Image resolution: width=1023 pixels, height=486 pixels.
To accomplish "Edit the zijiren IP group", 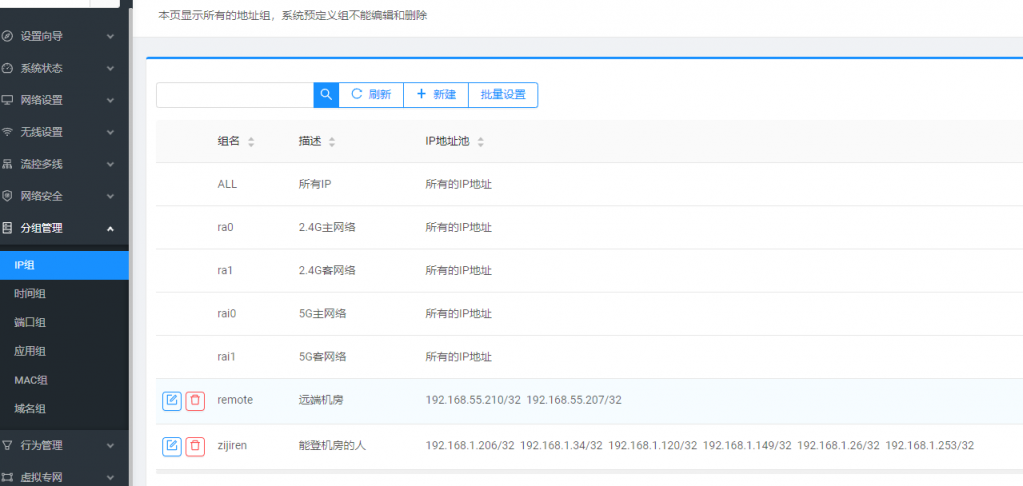I will (x=172, y=446).
